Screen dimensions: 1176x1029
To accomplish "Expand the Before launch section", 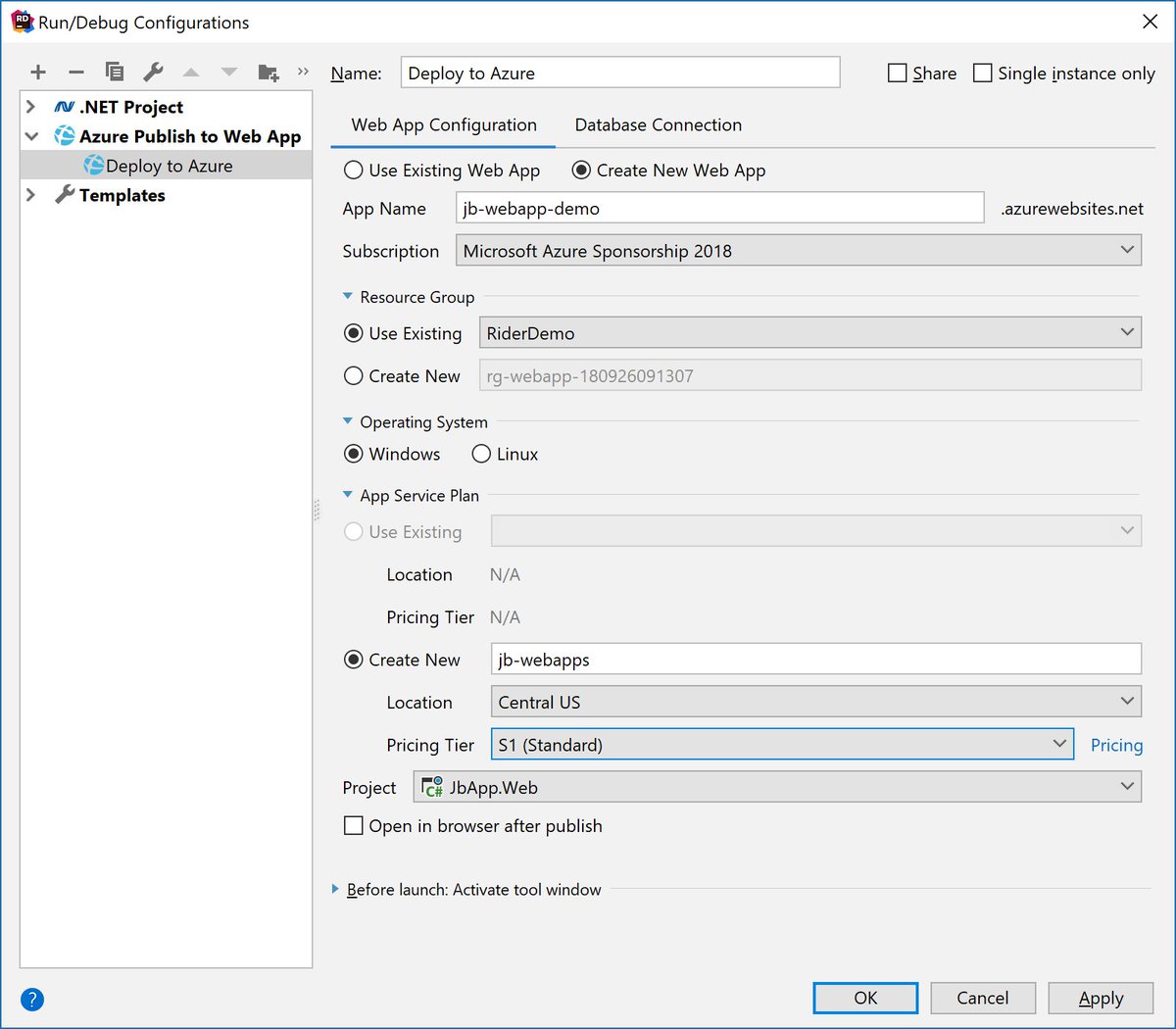I will pyautogui.click(x=335, y=889).
